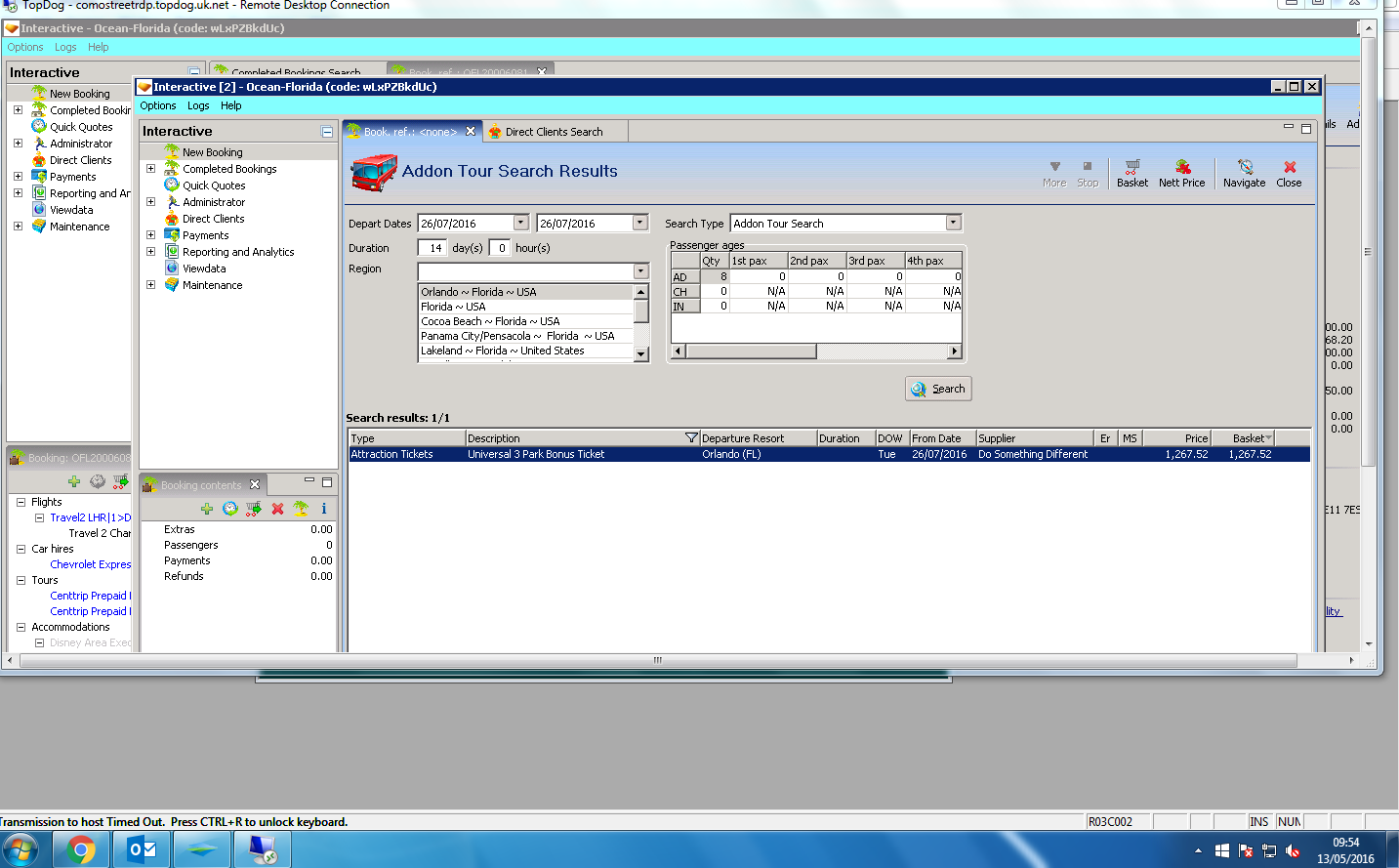Viewport: 1399px width, 868px height.
Task: Click the red X icon in Booking contents toolbar
Action: [277, 509]
